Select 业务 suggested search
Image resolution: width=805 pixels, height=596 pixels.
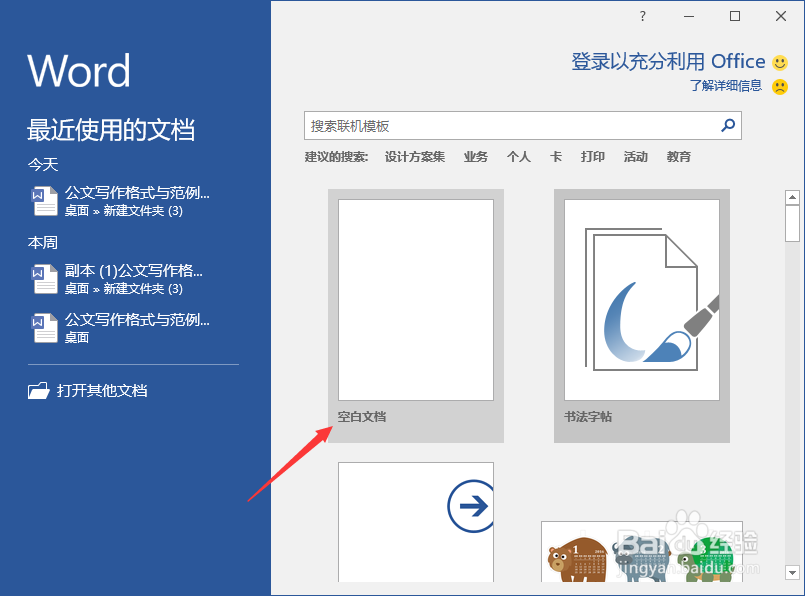click(476, 157)
